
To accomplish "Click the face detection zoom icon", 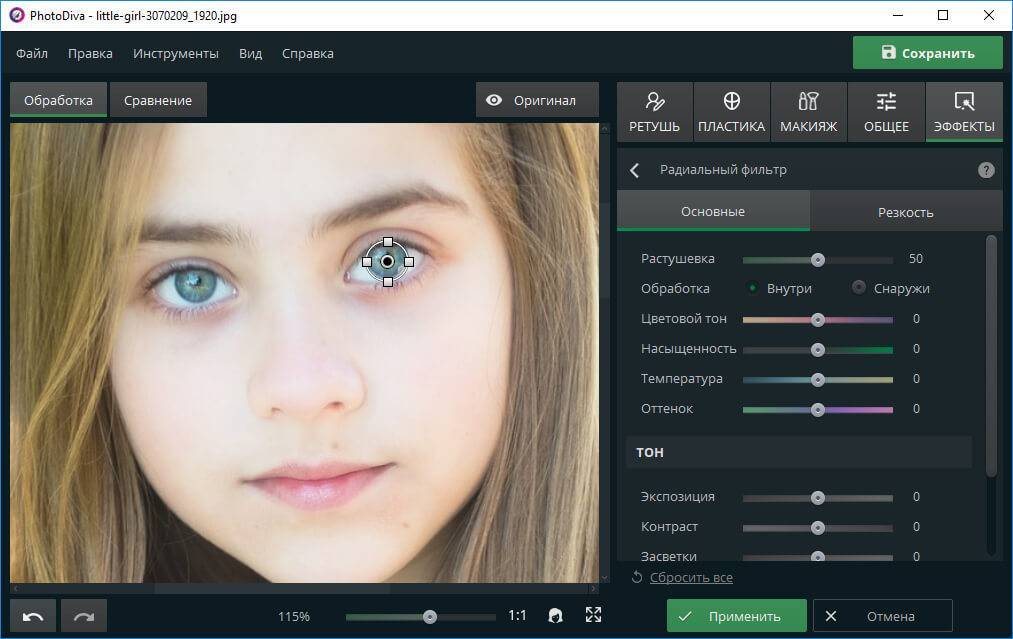I will point(555,616).
